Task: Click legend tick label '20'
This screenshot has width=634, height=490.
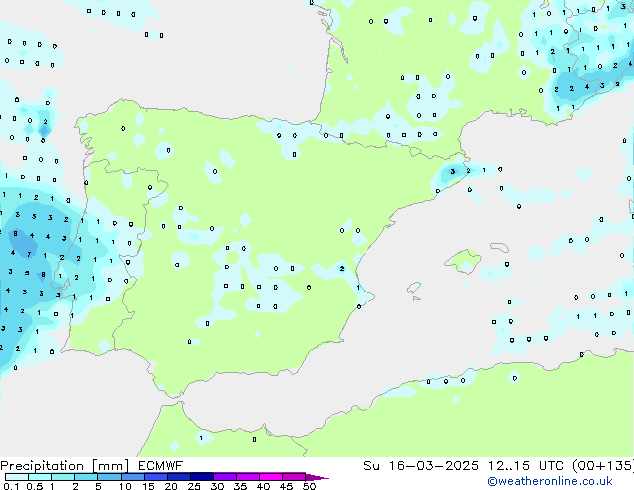Action: click(171, 486)
